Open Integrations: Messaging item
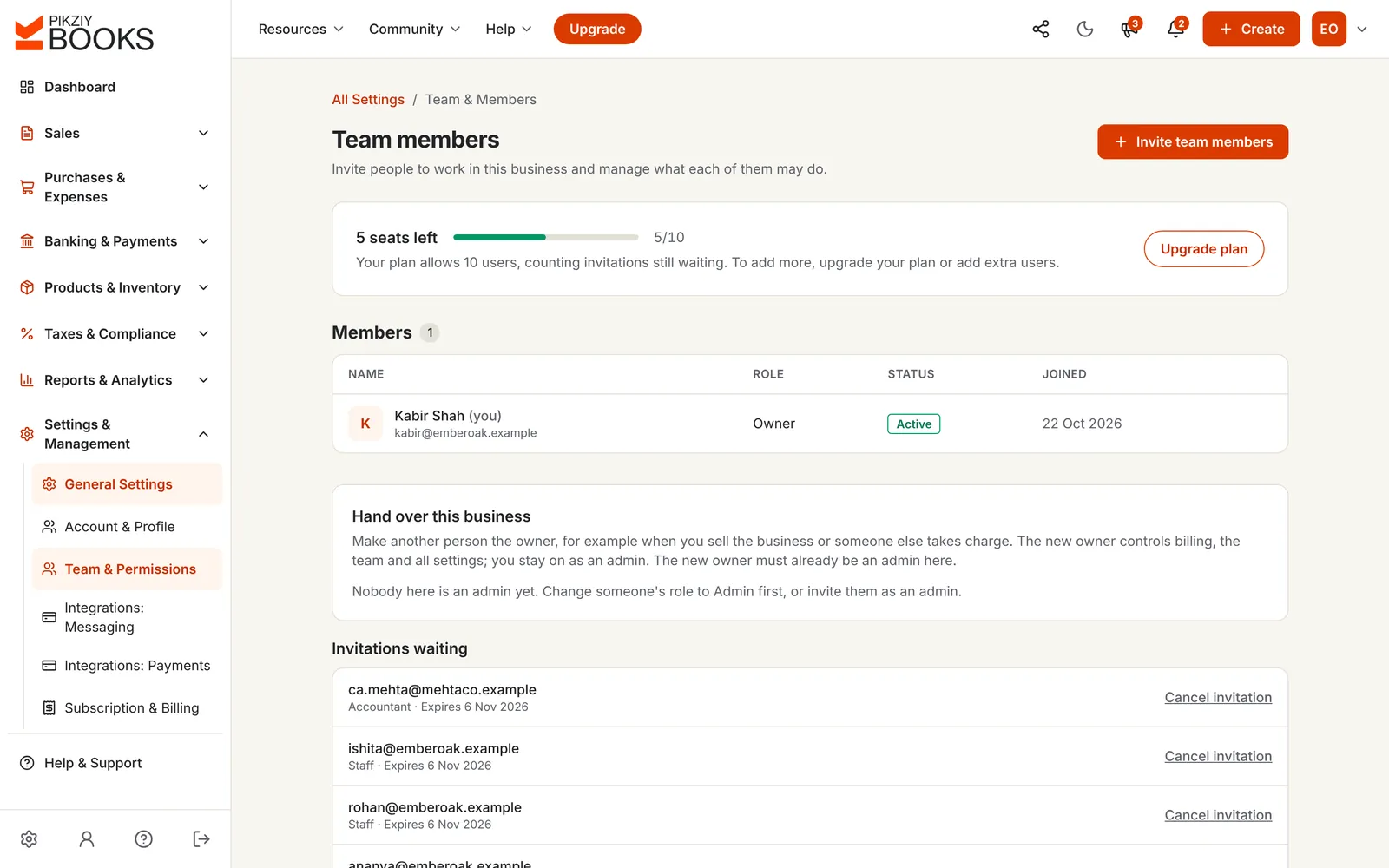The width and height of the screenshot is (1389, 868). point(127,617)
